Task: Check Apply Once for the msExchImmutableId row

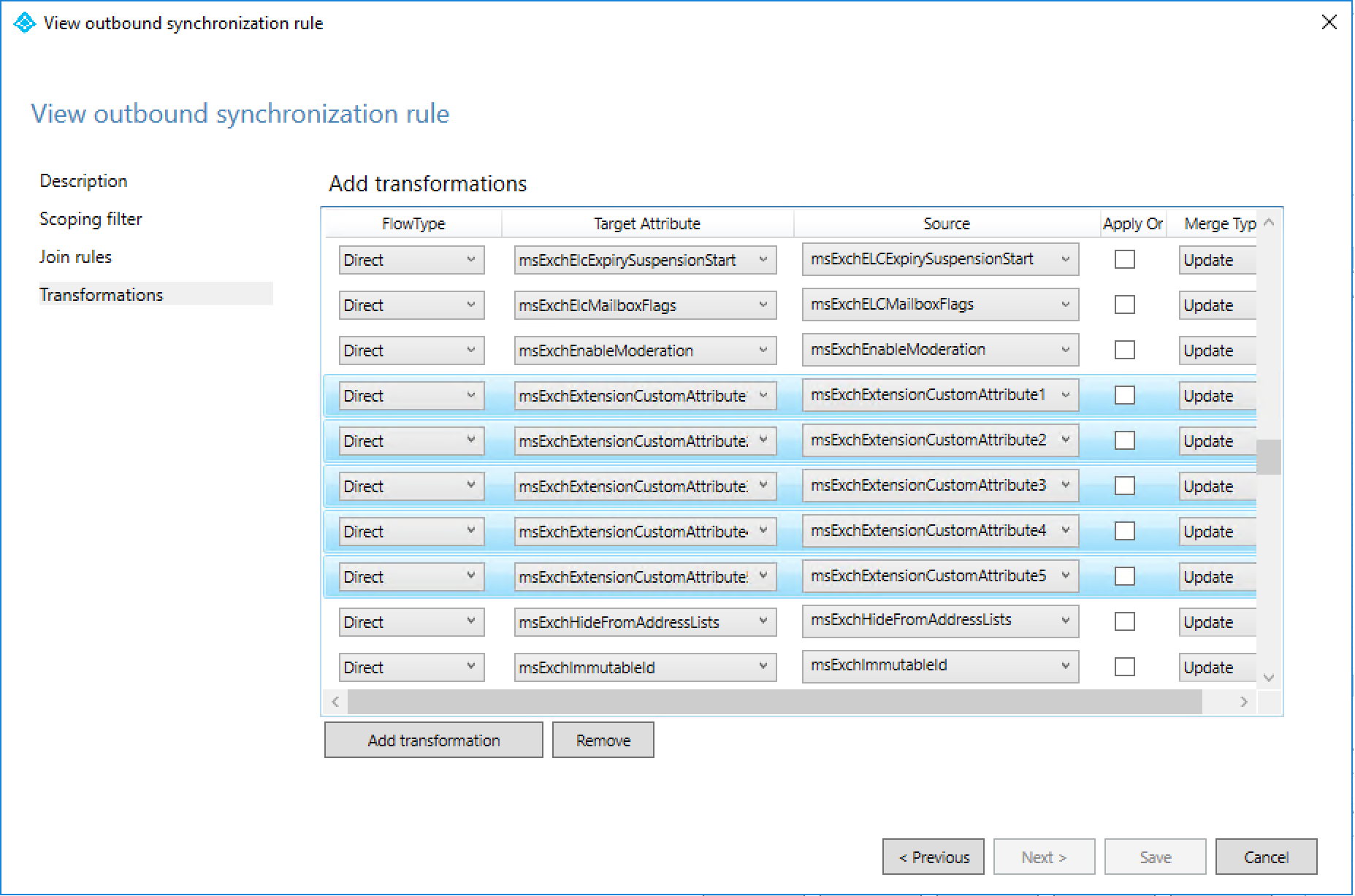Action: (1124, 667)
